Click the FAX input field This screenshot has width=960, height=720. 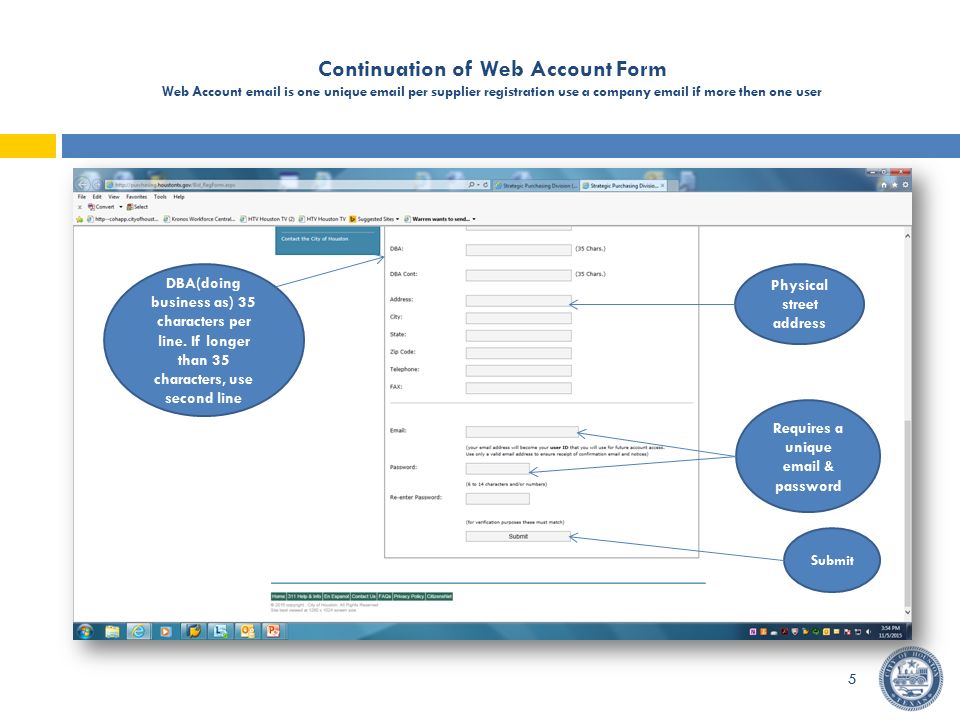click(519, 388)
